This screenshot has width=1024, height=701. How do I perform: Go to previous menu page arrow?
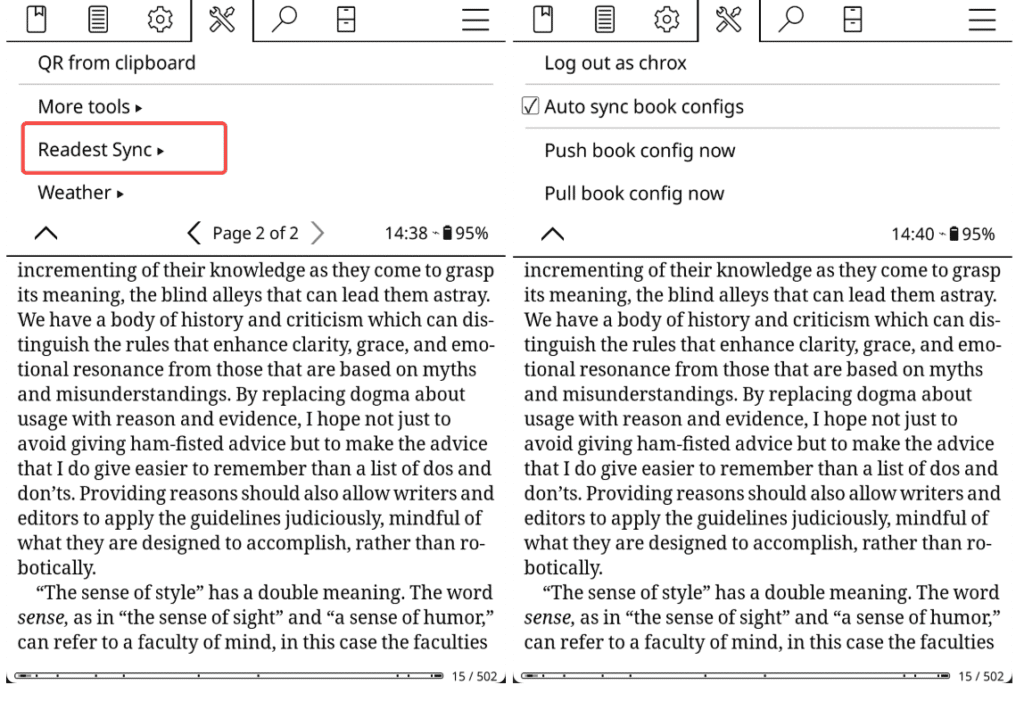tap(194, 234)
